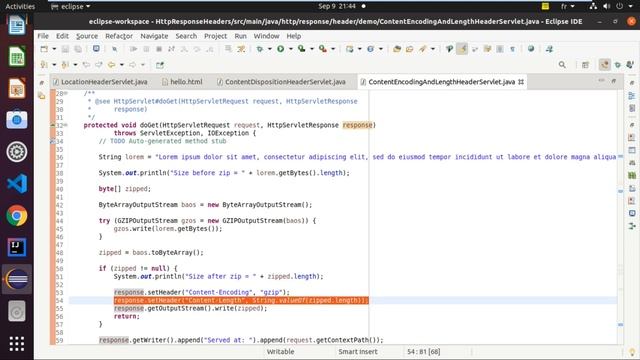This screenshot has height=360, width=640.
Task: Open IntelliJ IDEA from the dock
Action: point(17,247)
